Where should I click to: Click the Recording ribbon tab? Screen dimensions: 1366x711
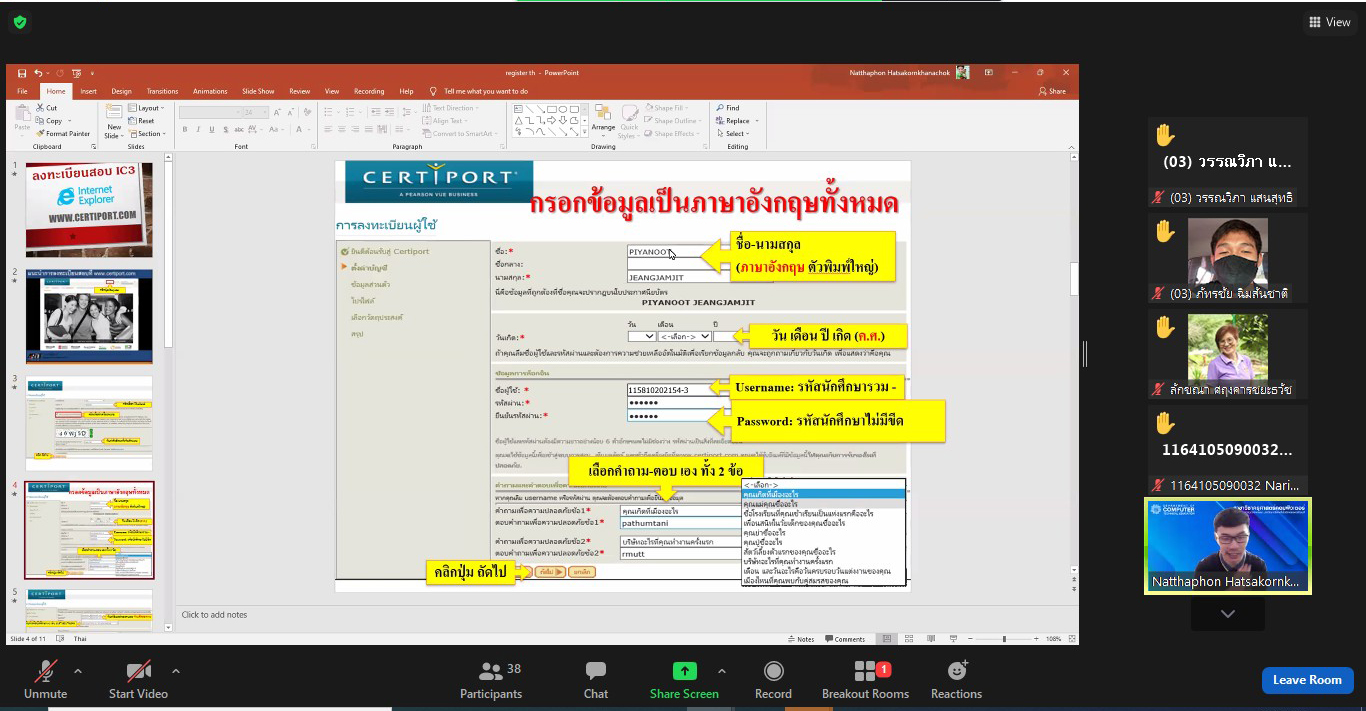[369, 91]
